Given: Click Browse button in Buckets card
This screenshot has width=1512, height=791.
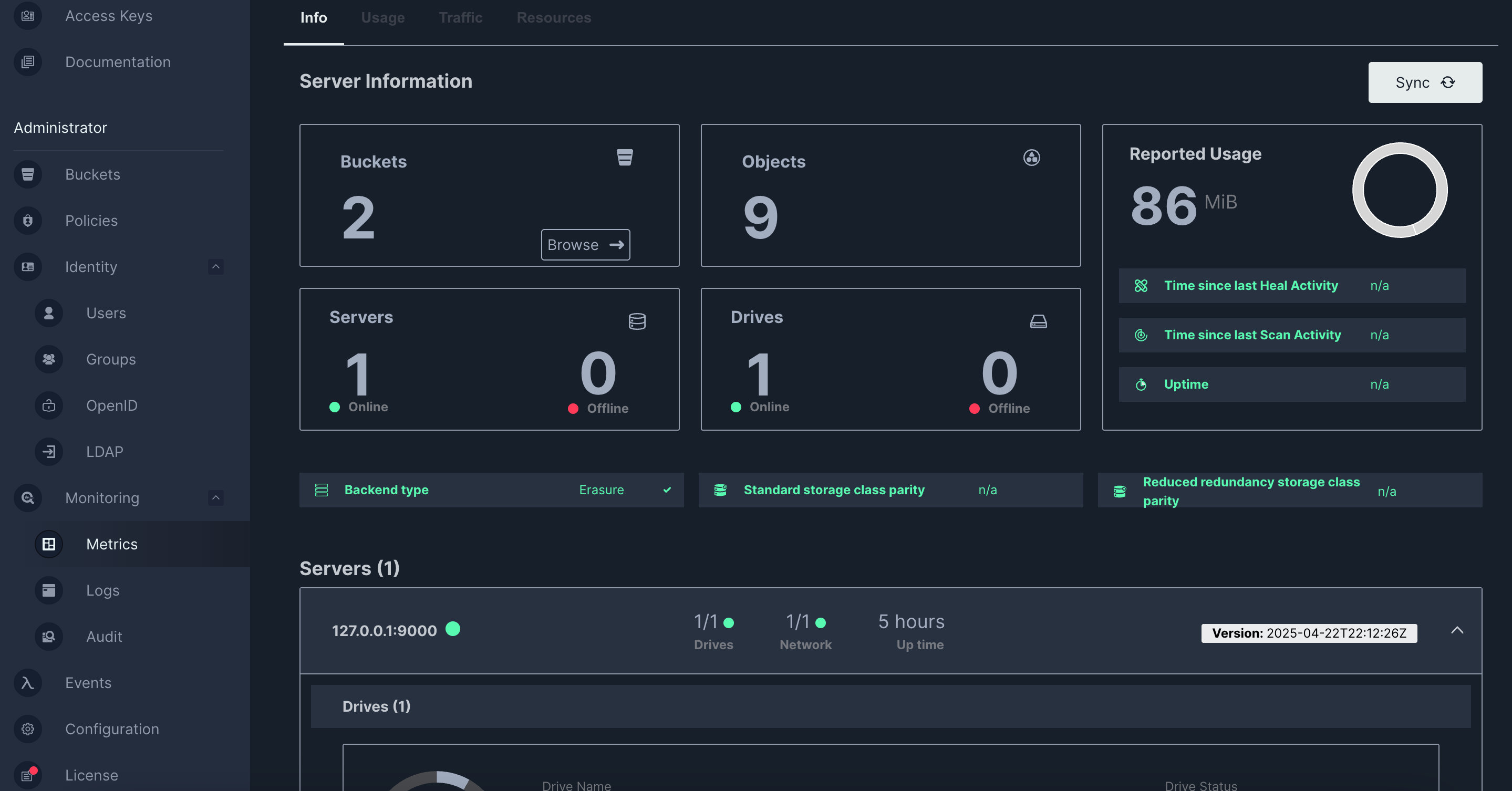Looking at the screenshot, I should (585, 245).
